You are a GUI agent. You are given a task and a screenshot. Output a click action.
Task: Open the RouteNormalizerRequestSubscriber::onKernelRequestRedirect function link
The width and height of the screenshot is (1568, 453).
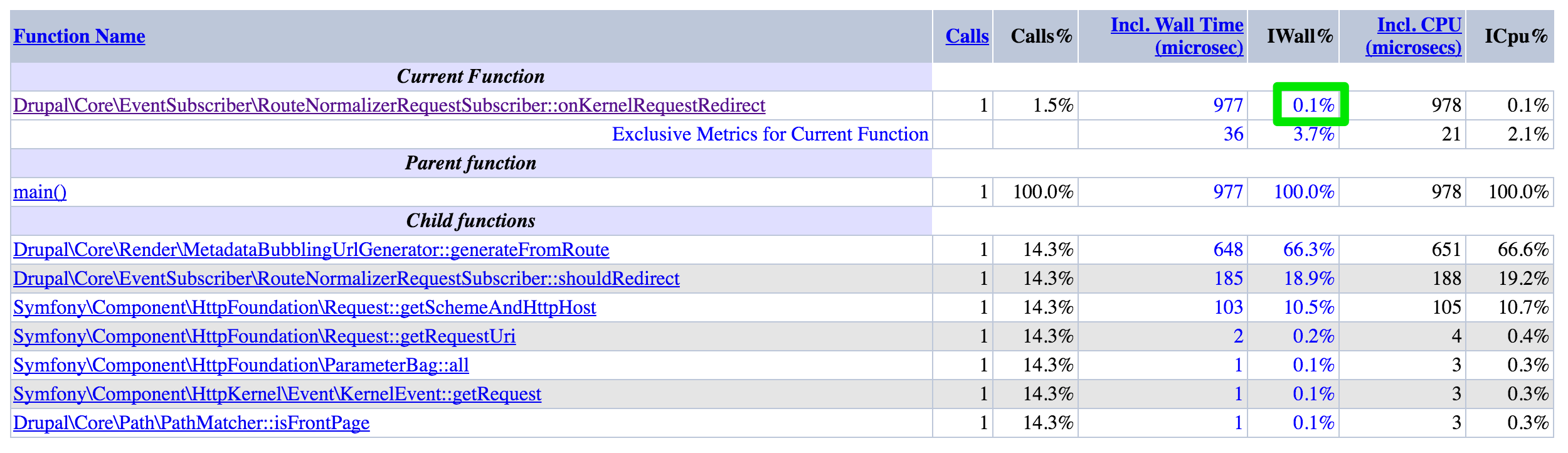click(389, 105)
